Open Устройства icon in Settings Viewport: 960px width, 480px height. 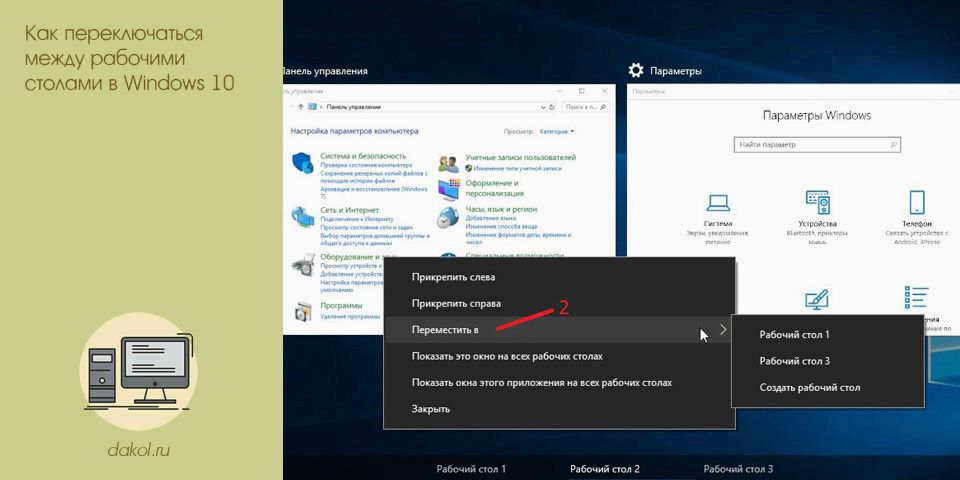(x=817, y=201)
